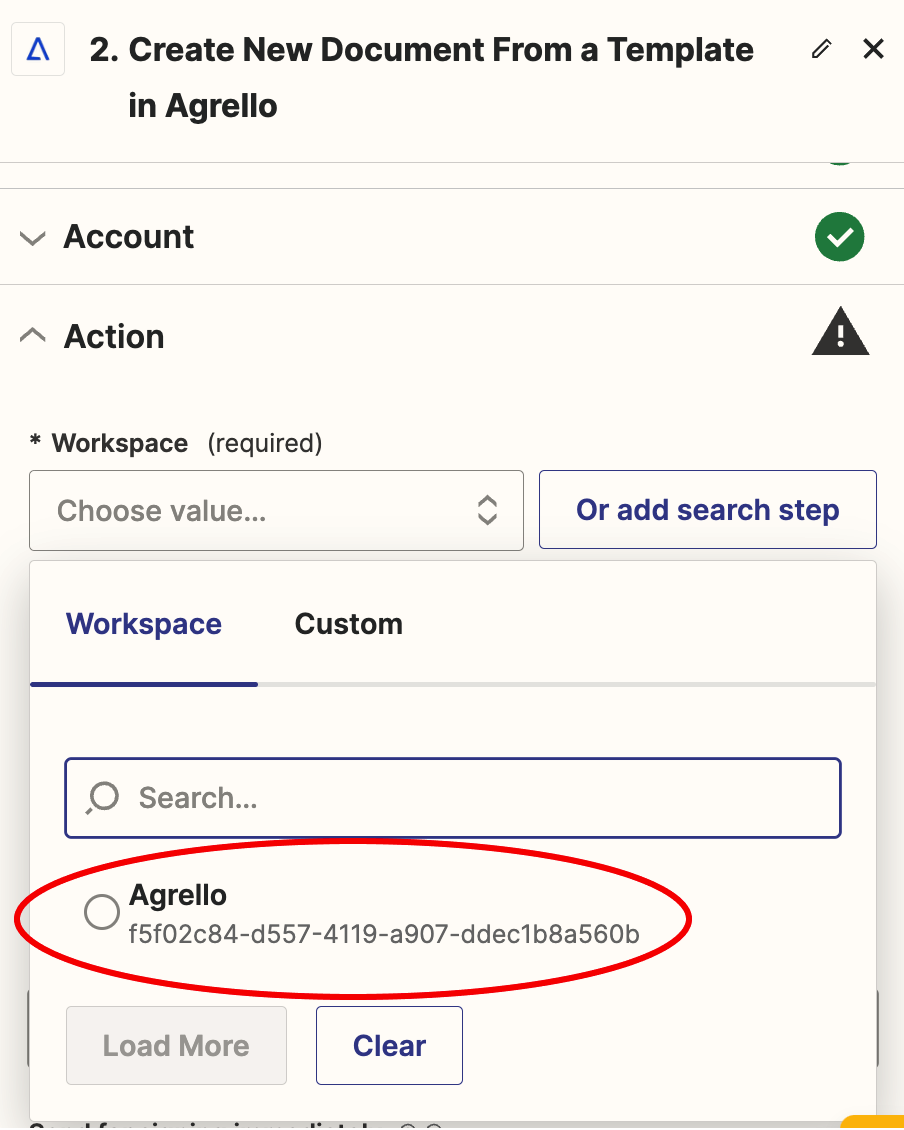Viewport: 904px width, 1130px height.
Task: Click the Clear button
Action: click(389, 1045)
